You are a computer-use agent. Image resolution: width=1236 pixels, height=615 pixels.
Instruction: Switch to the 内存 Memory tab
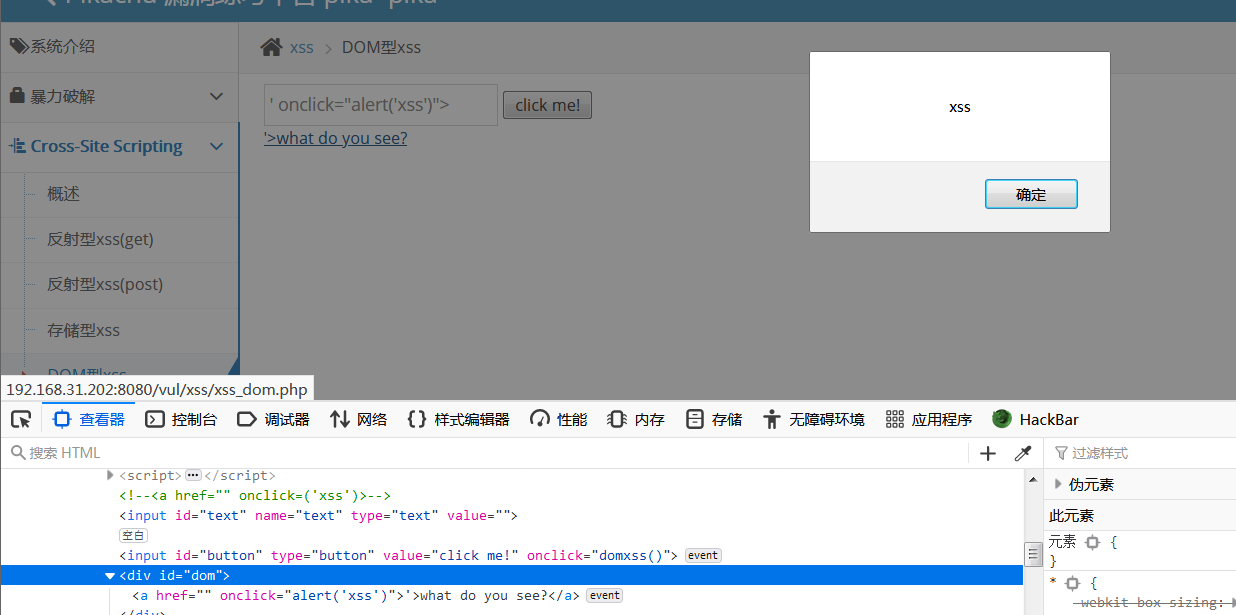[x=636, y=419]
